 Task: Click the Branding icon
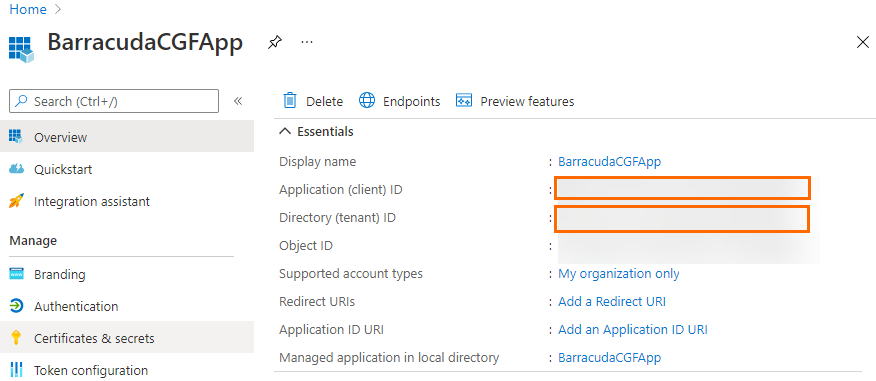(16, 274)
